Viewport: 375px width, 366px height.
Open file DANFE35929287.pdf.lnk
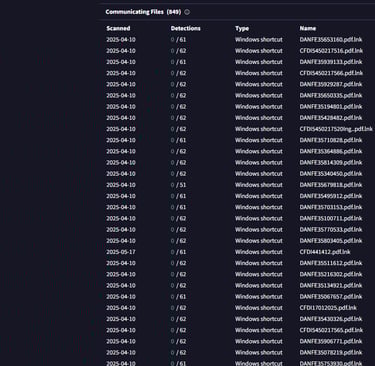(x=331, y=84)
